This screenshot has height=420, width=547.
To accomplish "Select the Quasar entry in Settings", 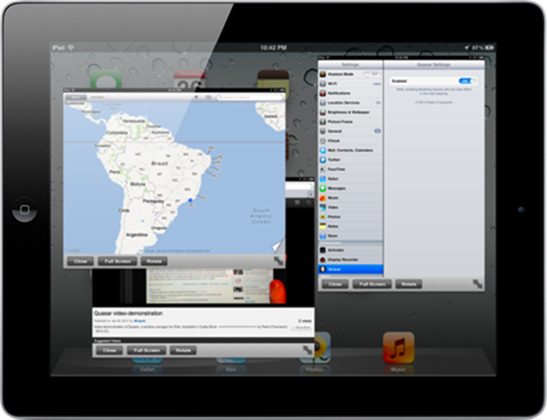I will tap(351, 269).
